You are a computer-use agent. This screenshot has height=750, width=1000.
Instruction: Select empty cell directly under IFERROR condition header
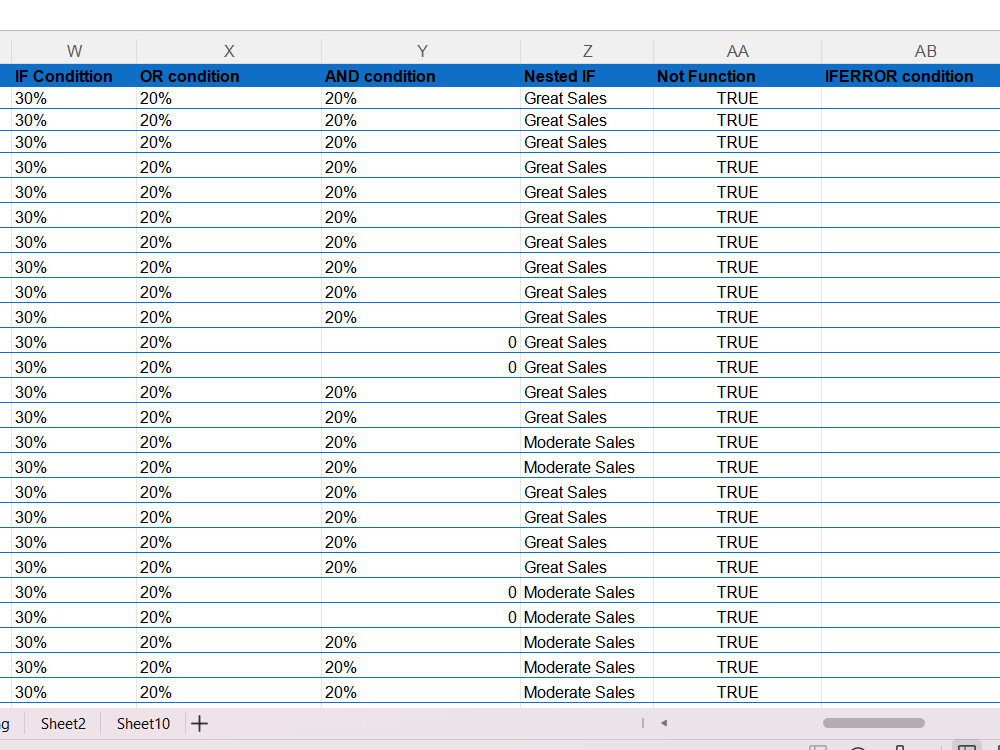click(911, 98)
